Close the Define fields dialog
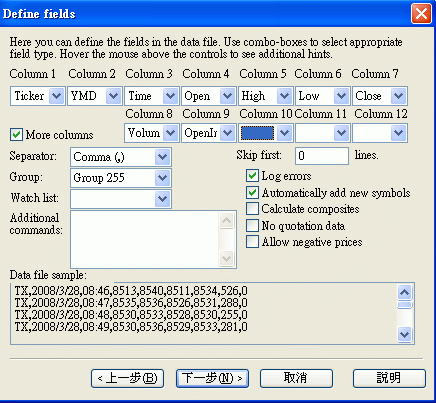The image size is (436, 403). [421, 14]
